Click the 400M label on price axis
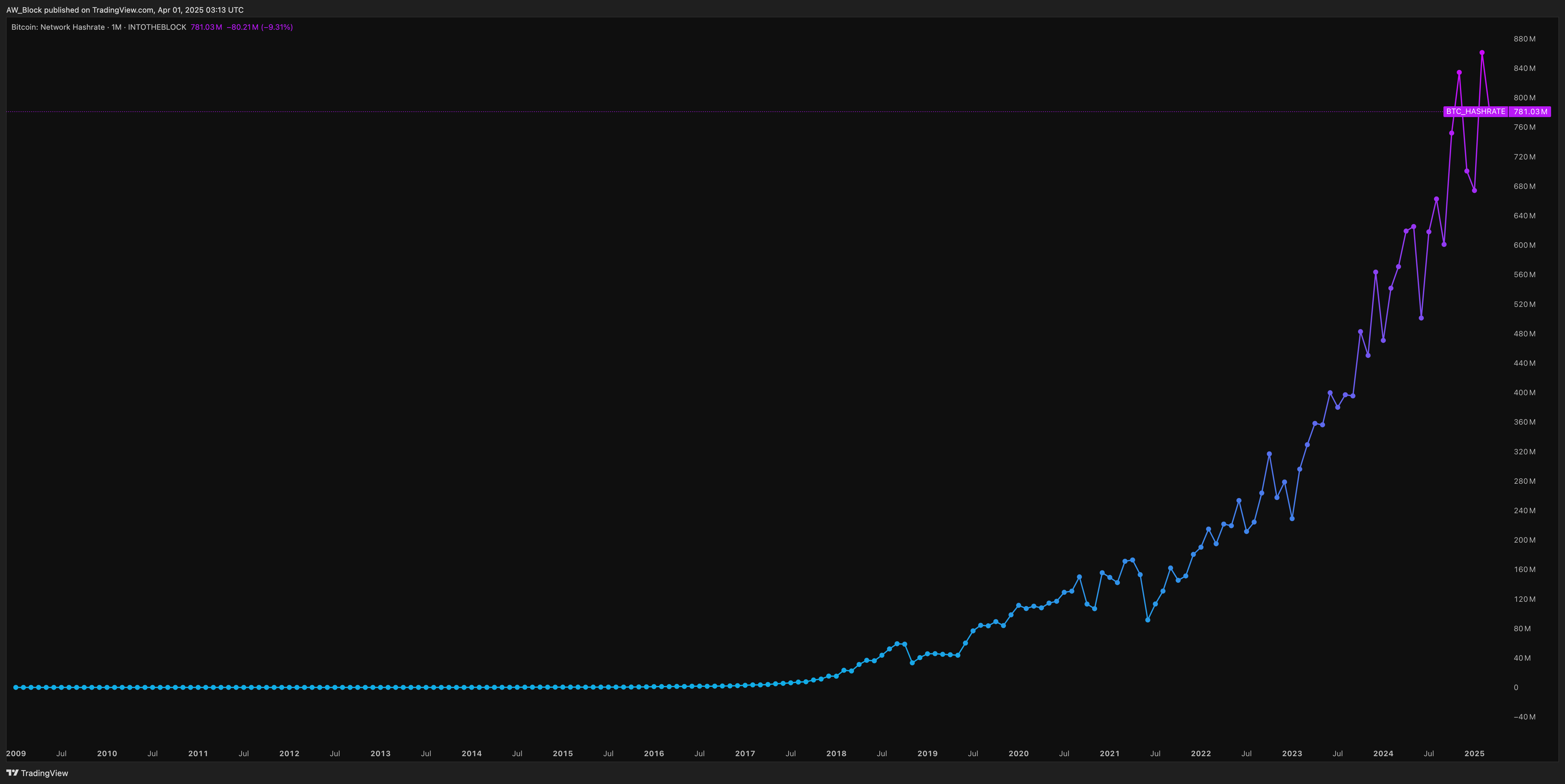This screenshot has height=784, width=1565. point(1524,393)
